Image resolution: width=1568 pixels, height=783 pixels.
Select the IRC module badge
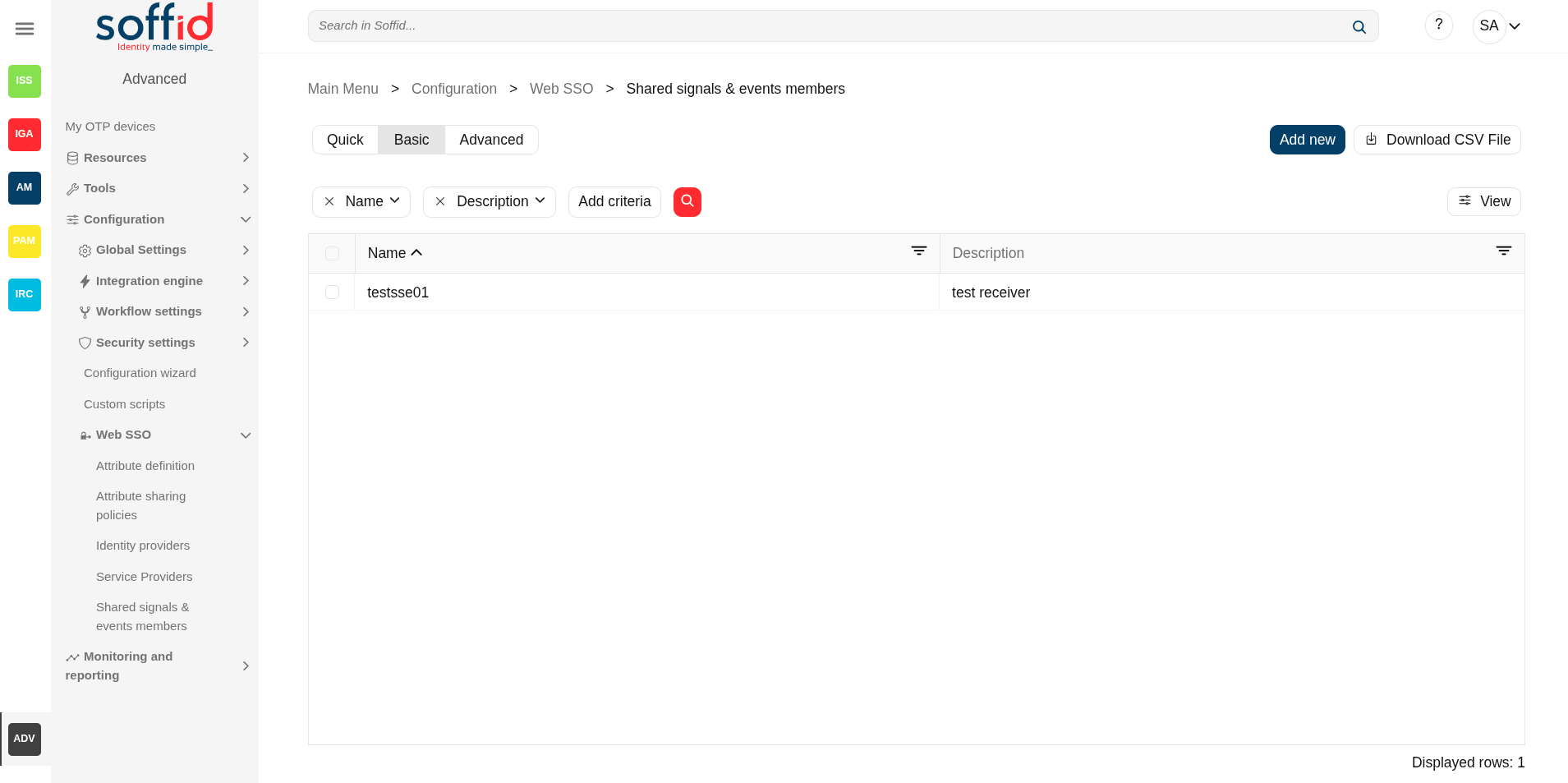(x=25, y=294)
